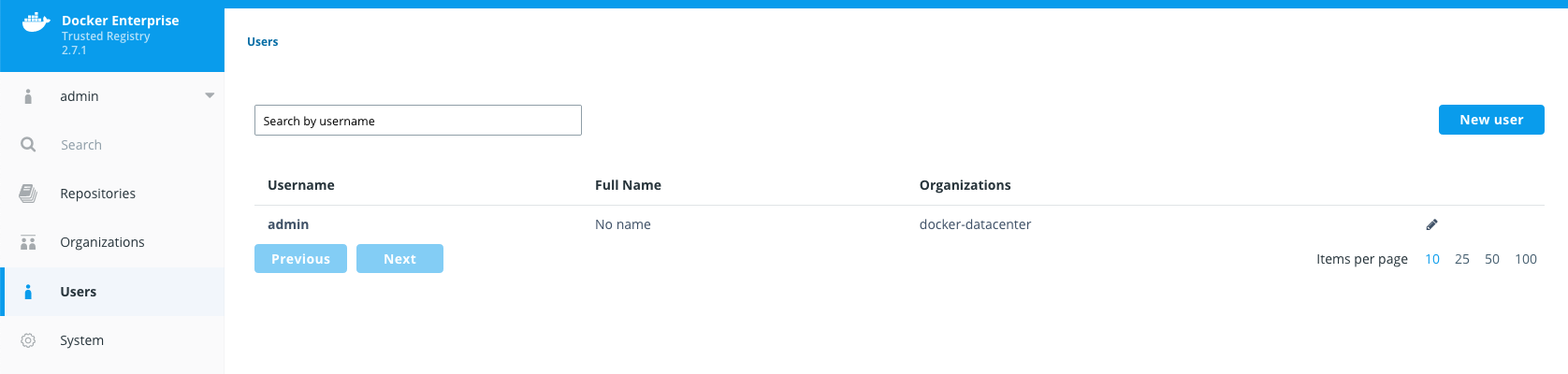Click the System gear icon
The width and height of the screenshot is (1568, 374).
point(28,340)
